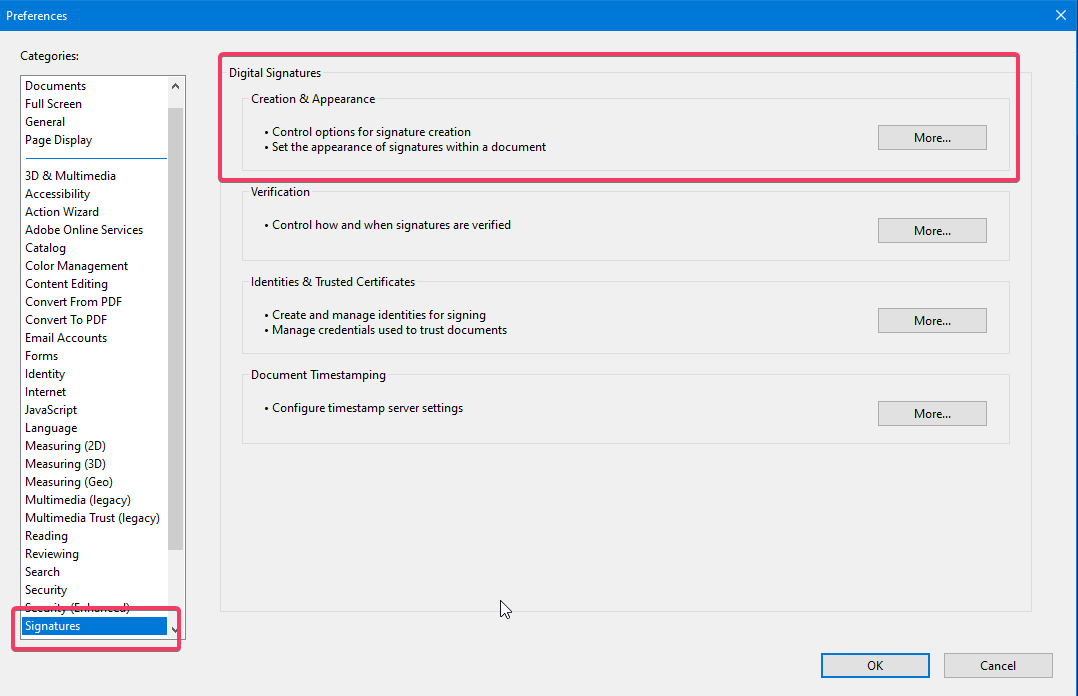Select Color Management category

pos(77,266)
